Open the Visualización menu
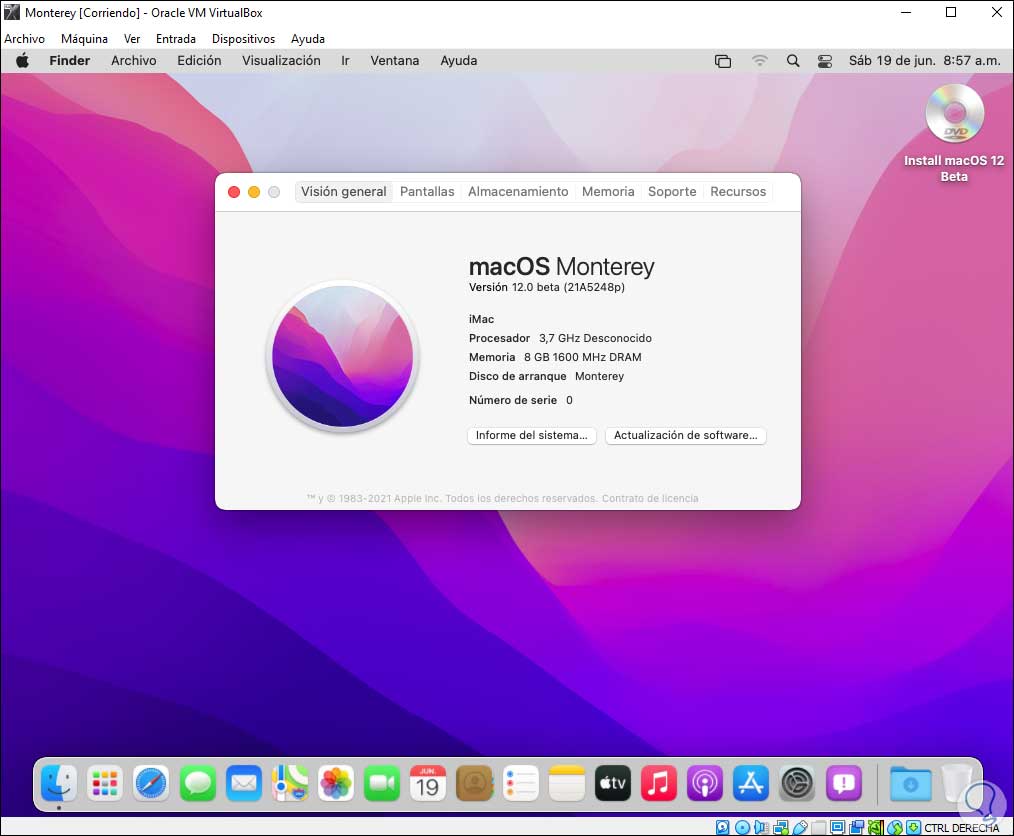Image resolution: width=1014 pixels, height=836 pixels. pyautogui.click(x=281, y=61)
